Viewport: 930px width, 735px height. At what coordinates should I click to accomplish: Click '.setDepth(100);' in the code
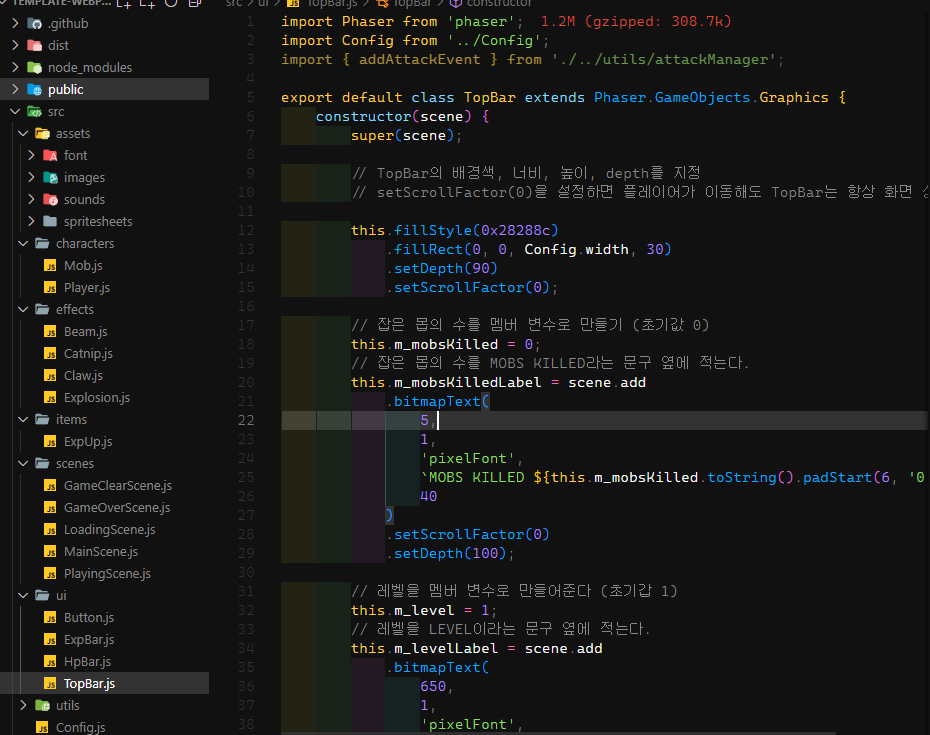click(x=450, y=553)
